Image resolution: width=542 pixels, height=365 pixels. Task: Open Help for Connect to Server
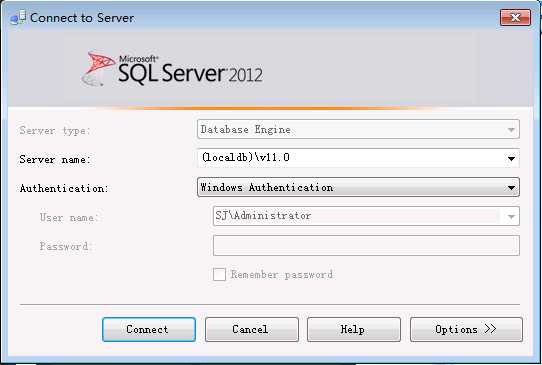pos(354,329)
